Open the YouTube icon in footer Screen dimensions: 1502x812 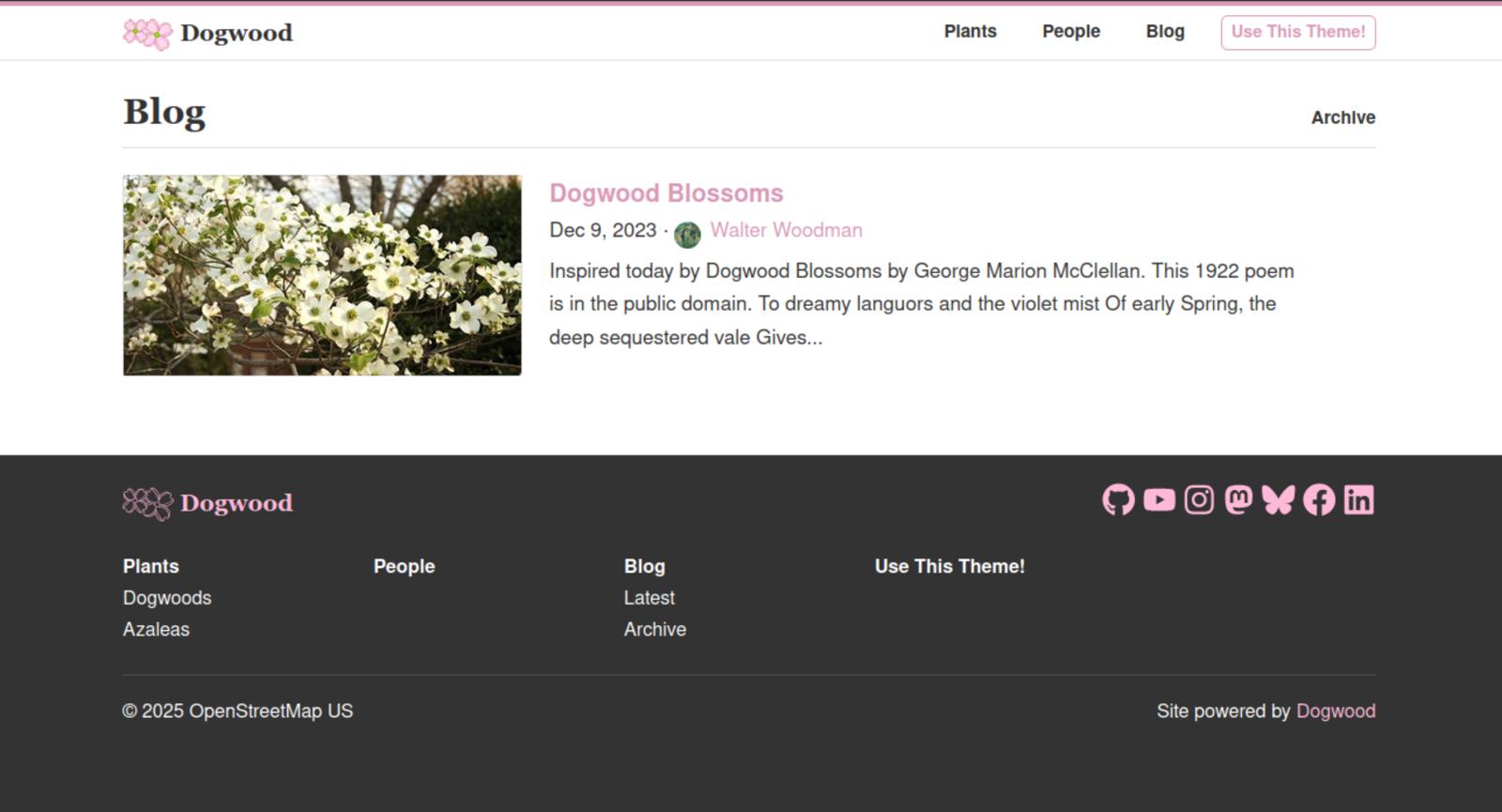point(1159,499)
